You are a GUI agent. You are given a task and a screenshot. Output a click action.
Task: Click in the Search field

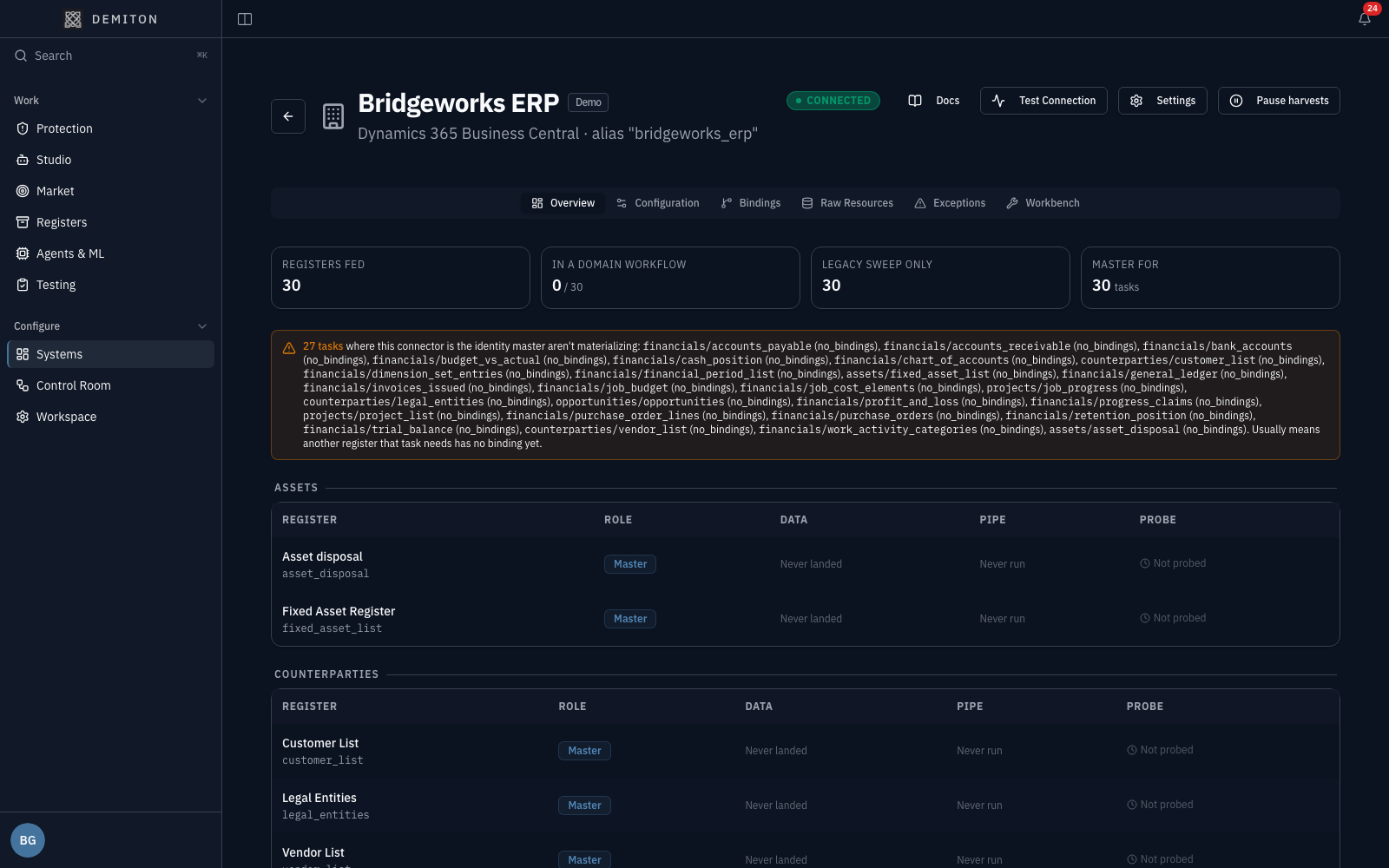click(x=111, y=56)
